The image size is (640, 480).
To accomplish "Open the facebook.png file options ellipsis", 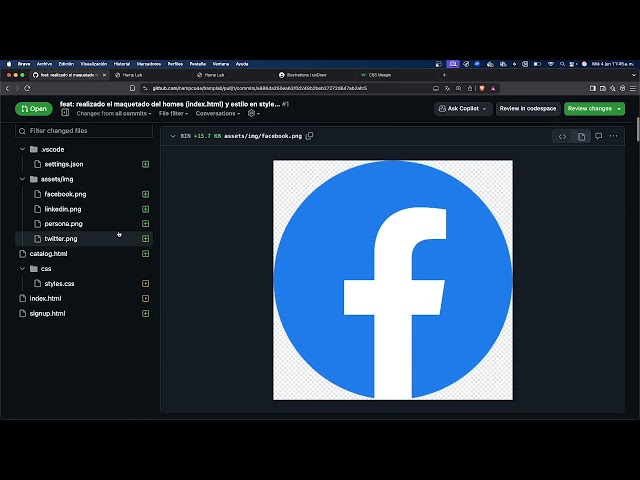I will (x=613, y=136).
